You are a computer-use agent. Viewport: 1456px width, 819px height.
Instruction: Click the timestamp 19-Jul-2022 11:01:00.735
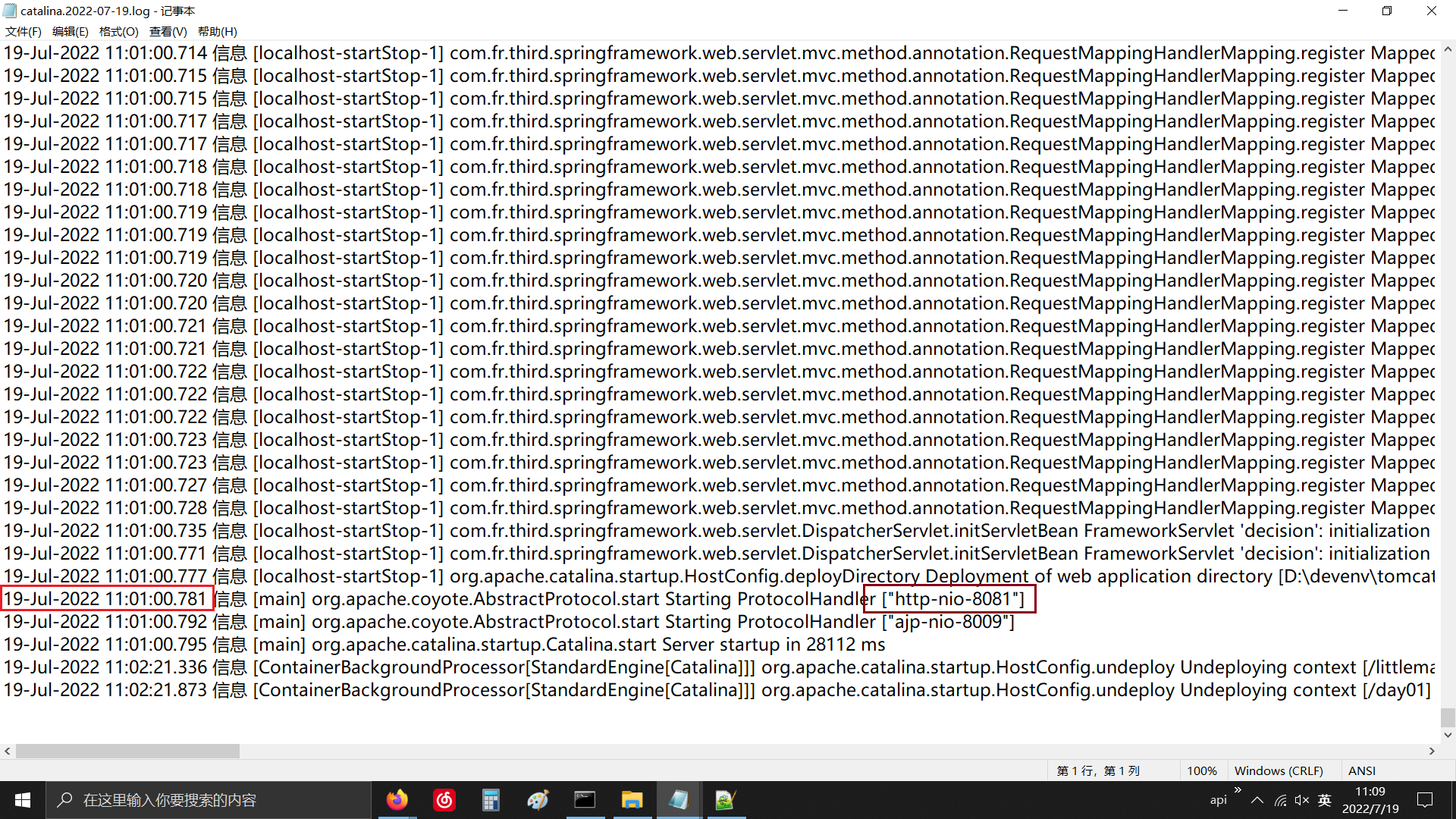105,531
